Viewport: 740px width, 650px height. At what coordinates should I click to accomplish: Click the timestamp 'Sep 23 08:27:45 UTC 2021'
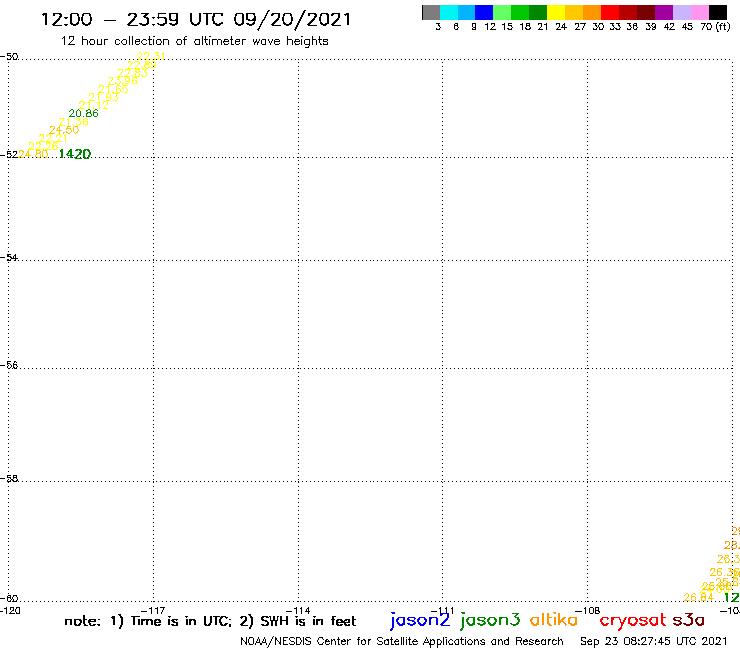click(x=654, y=641)
